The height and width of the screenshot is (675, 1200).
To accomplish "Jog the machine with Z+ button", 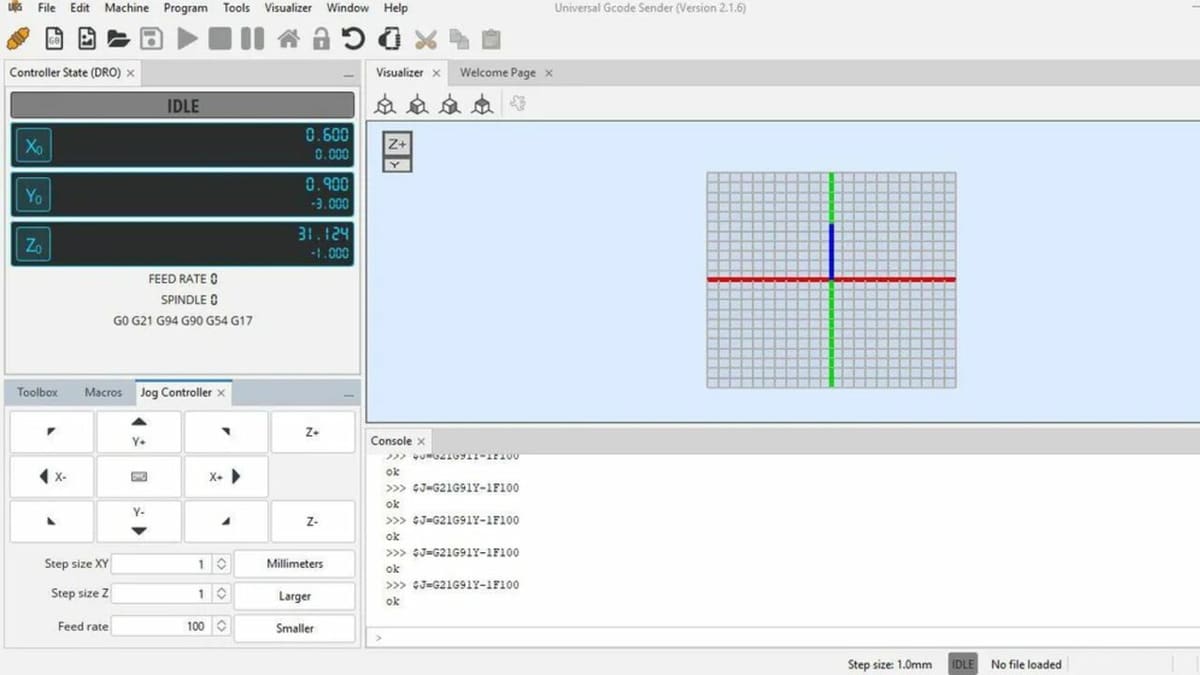I will (x=312, y=433).
